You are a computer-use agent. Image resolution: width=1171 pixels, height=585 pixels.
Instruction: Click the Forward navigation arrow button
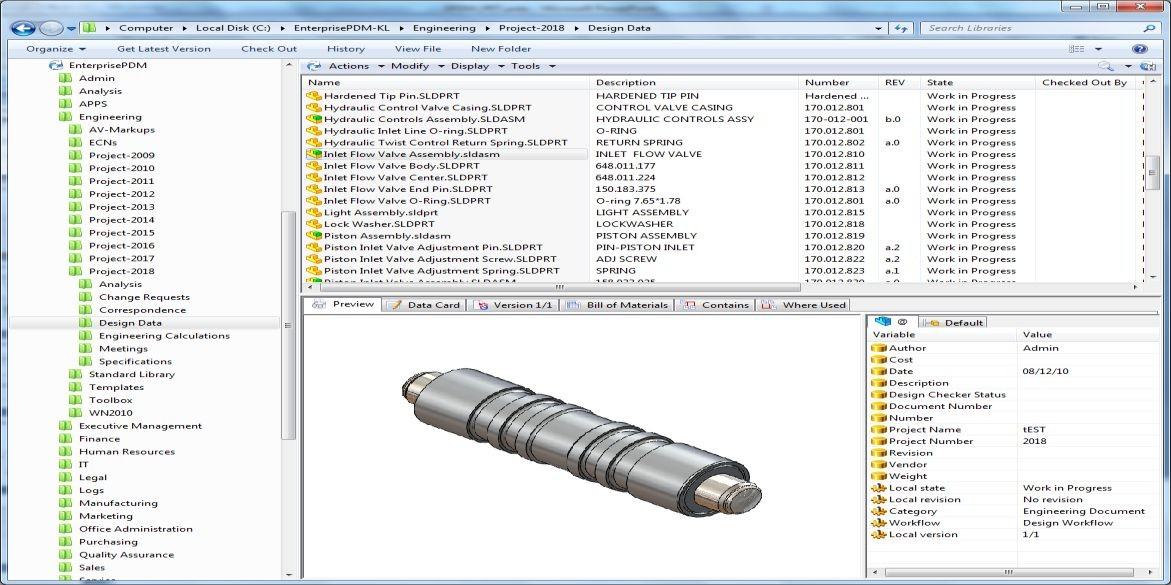tap(51, 28)
